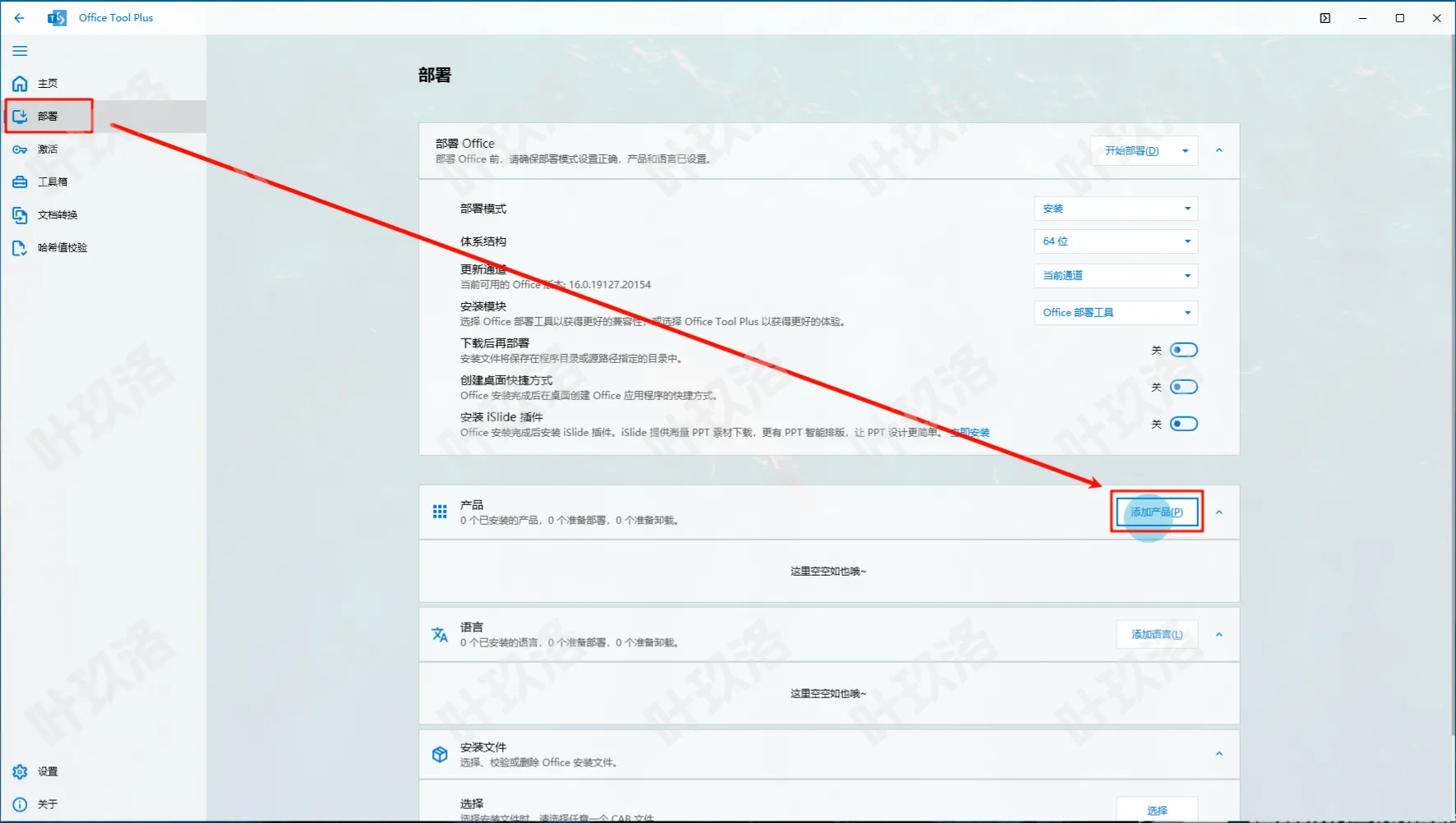Click the 立即安装 link for iSlide
The image size is (1456, 823).
click(970, 433)
